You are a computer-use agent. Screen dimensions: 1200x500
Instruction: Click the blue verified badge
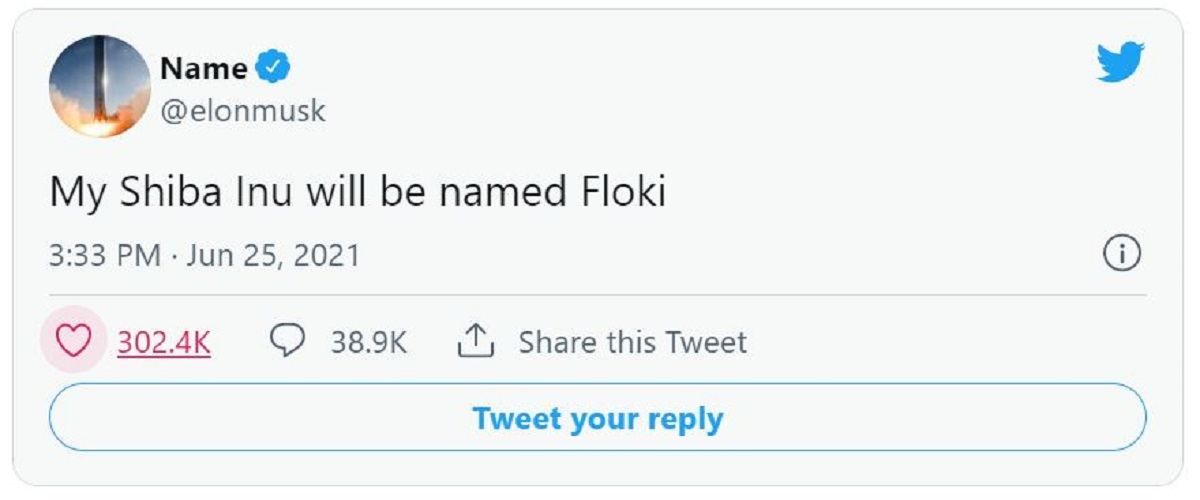tap(272, 69)
